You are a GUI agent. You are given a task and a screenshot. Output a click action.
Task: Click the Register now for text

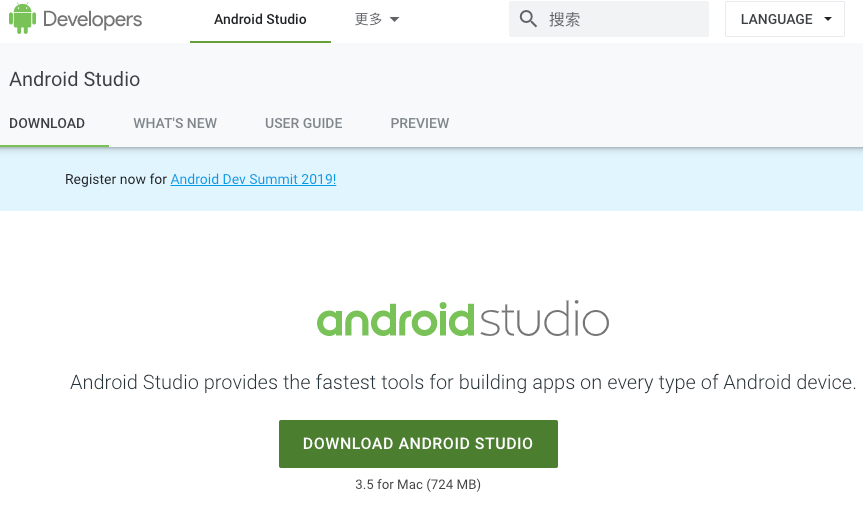click(x=116, y=179)
